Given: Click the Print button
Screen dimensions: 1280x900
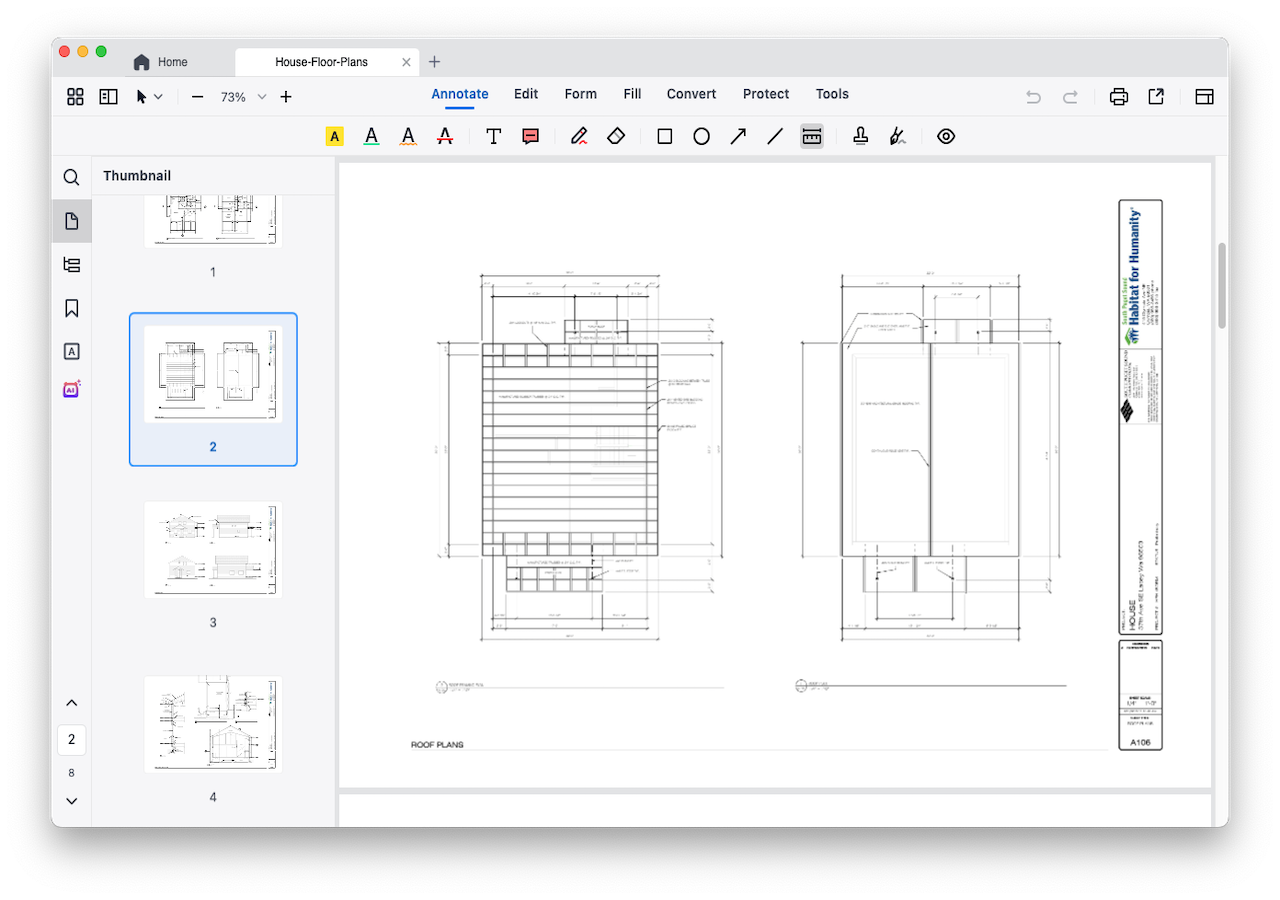Looking at the screenshot, I should click(1118, 97).
